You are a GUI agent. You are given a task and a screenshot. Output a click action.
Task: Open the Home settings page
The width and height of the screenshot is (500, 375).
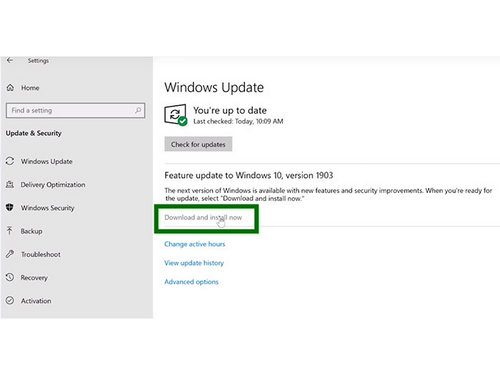tap(30, 88)
